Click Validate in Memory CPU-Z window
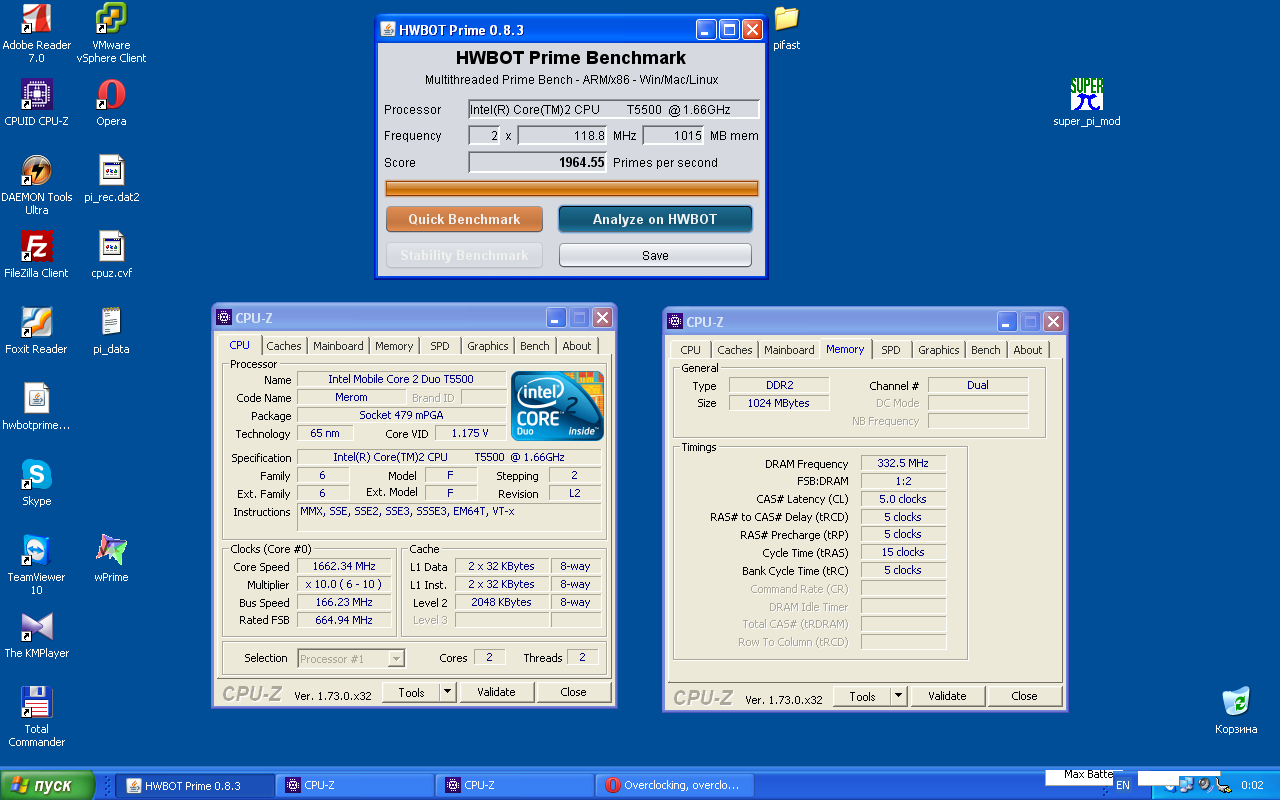This screenshot has width=1280, height=800. 947,696
